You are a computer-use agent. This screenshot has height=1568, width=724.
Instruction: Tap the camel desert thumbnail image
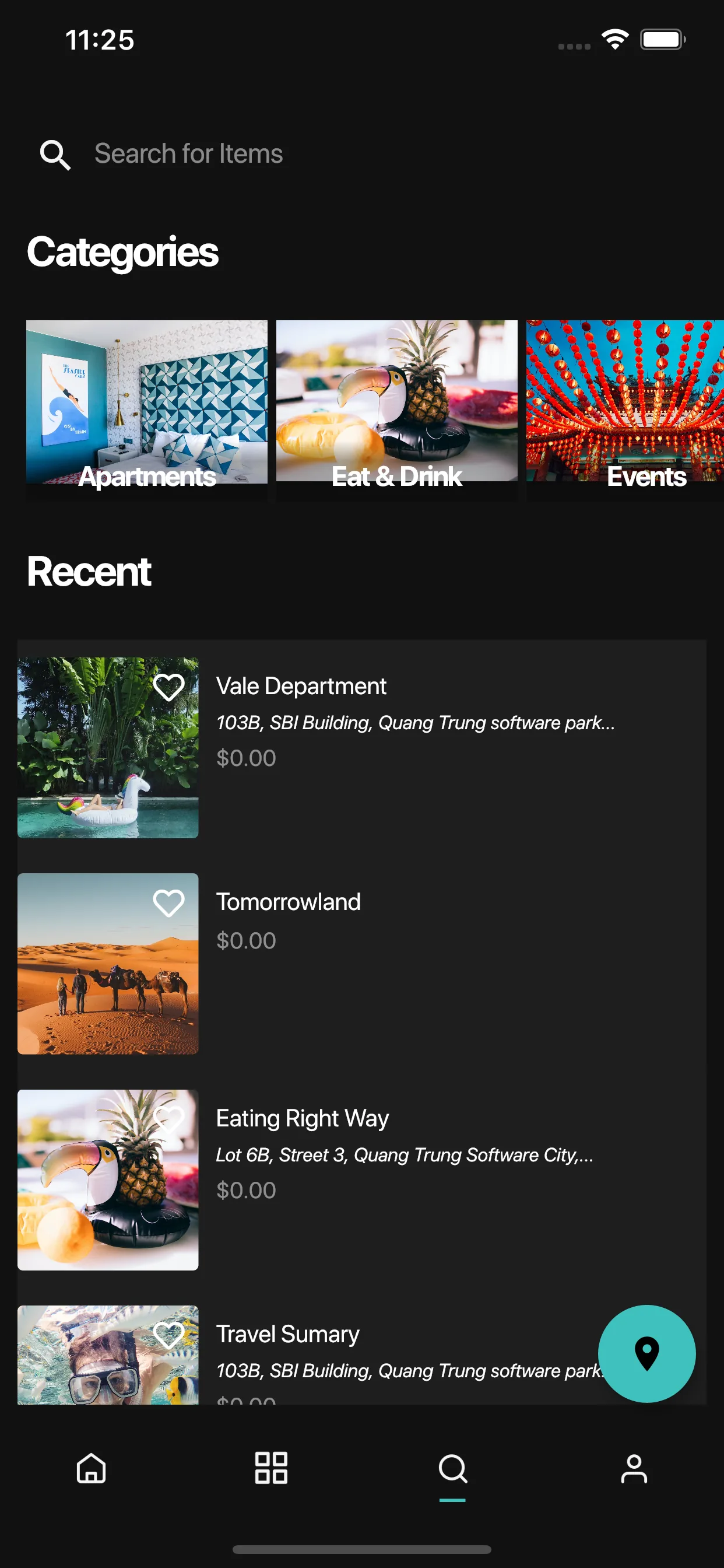click(x=108, y=964)
